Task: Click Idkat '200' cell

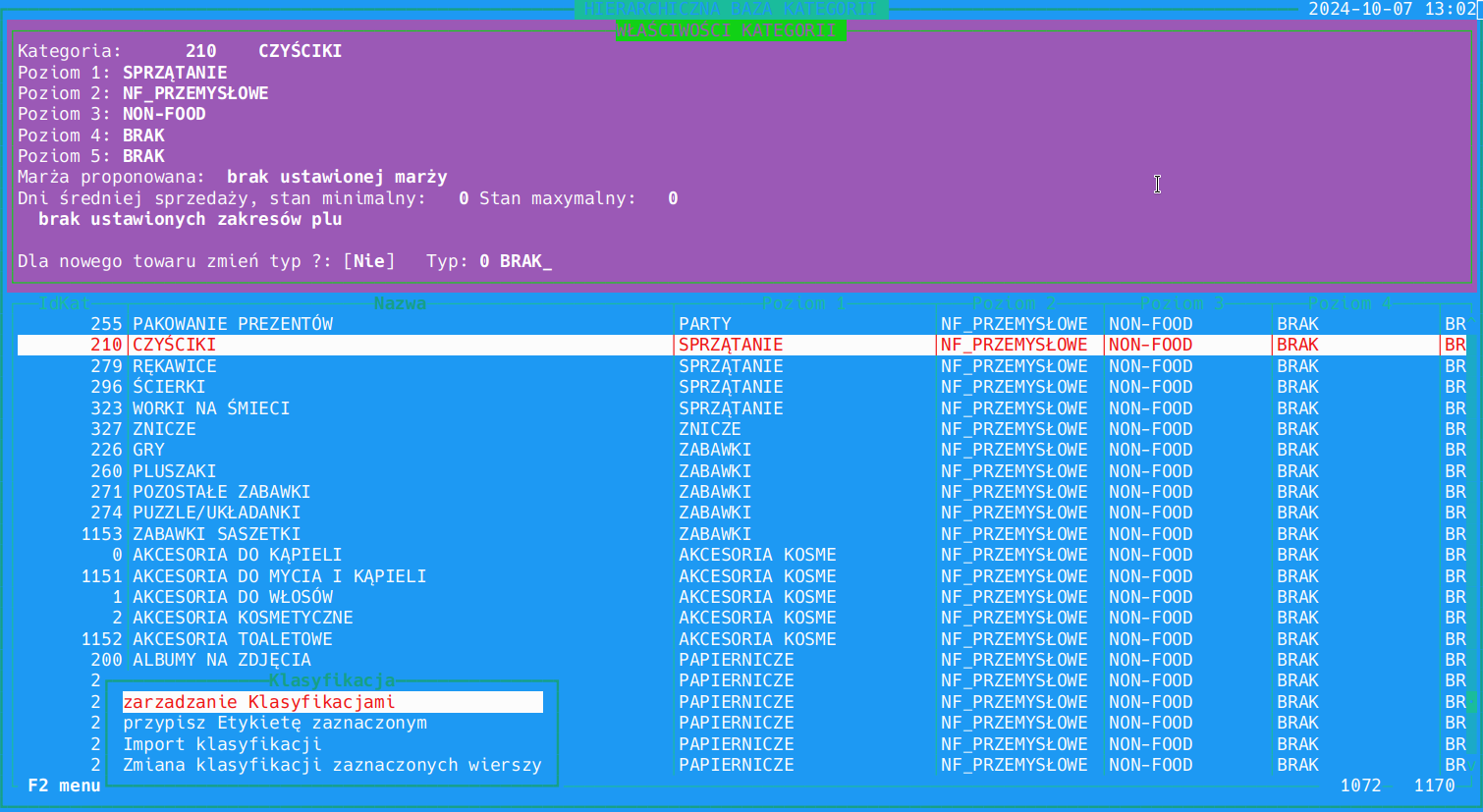Action: point(106,660)
